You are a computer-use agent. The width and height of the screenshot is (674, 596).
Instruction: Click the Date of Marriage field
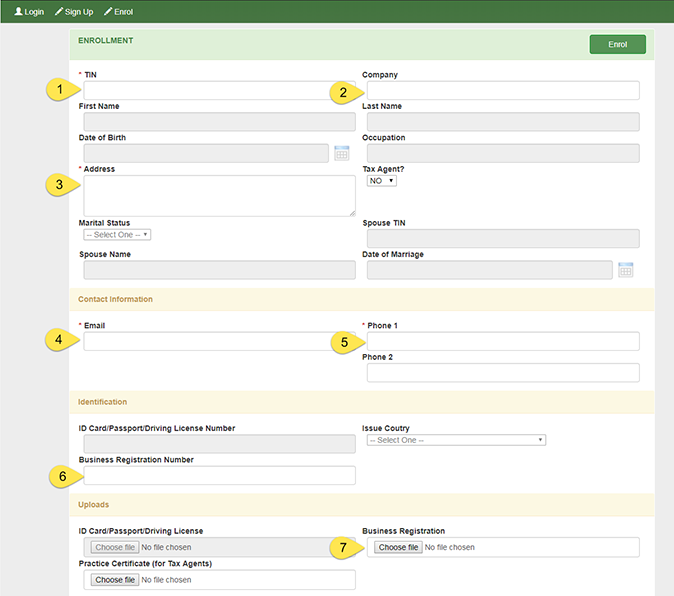(490, 270)
